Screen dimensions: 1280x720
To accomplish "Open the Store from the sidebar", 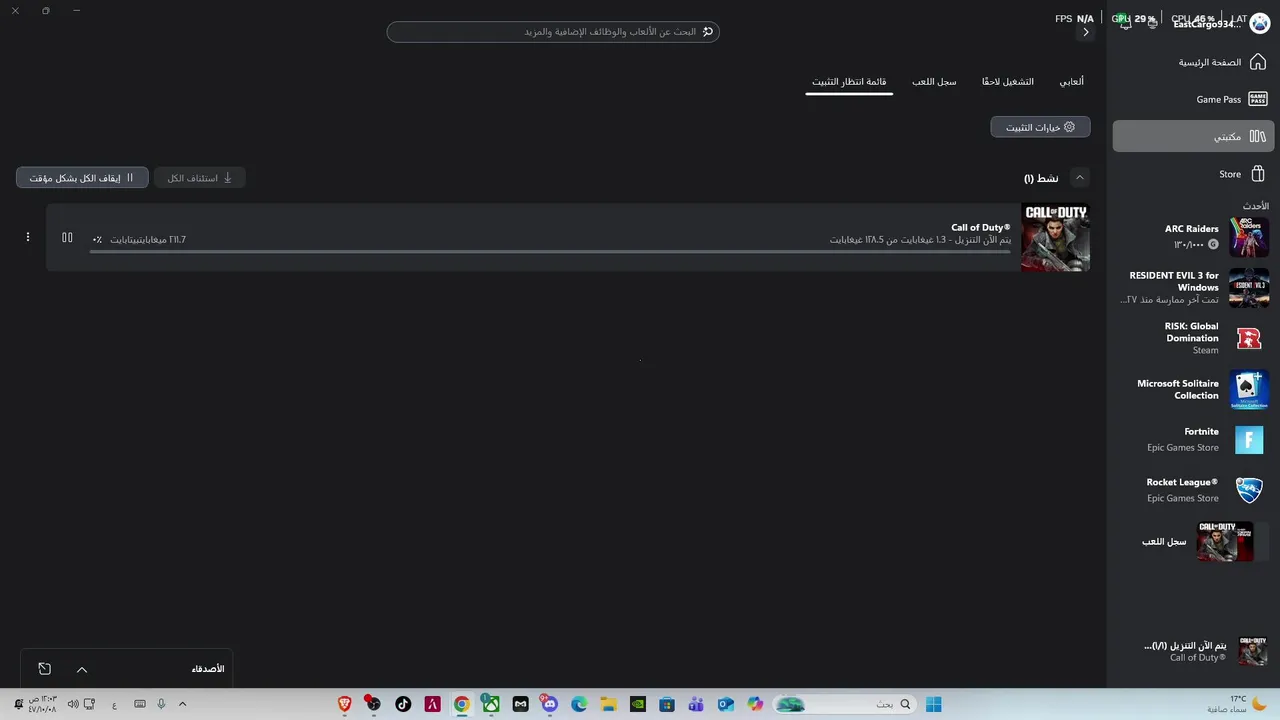I will click(1193, 174).
